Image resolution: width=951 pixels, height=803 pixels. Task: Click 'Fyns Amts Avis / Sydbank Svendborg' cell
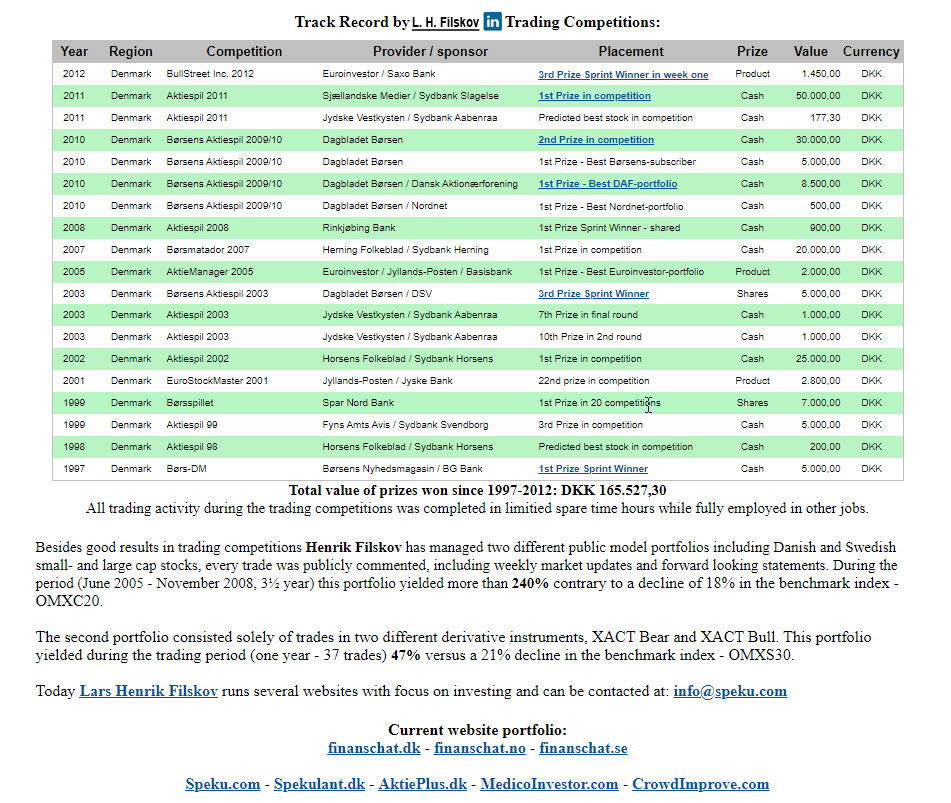405,425
